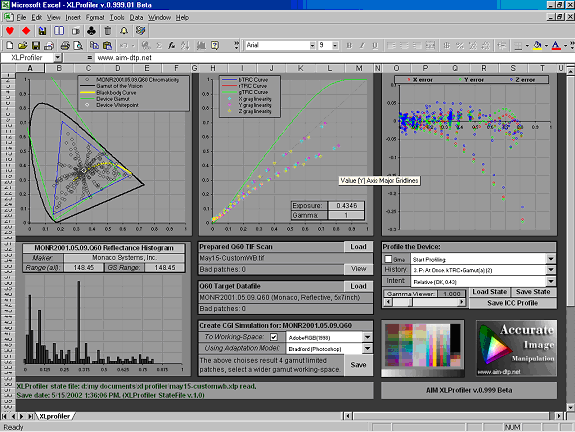Click the red diamond toolbar icon
The height and width of the screenshot is (432, 575).
point(26,31)
